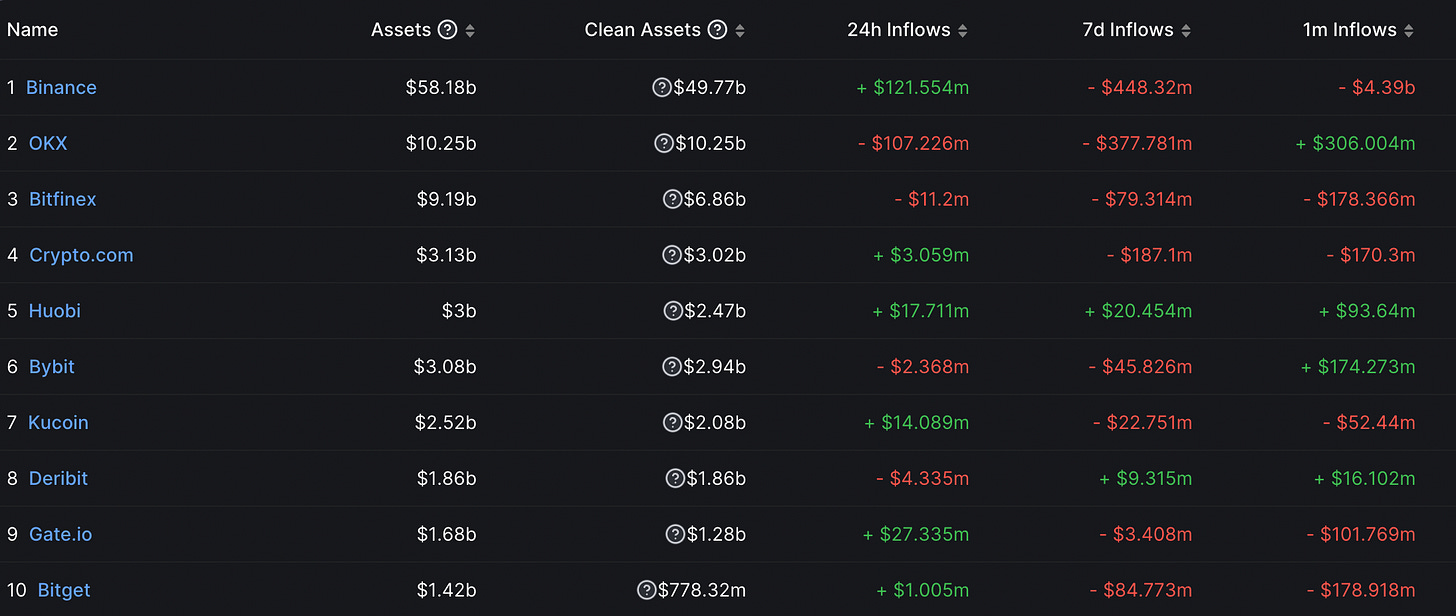Click the 1m Inflows header label
1456x616 pixels.
click(1350, 30)
